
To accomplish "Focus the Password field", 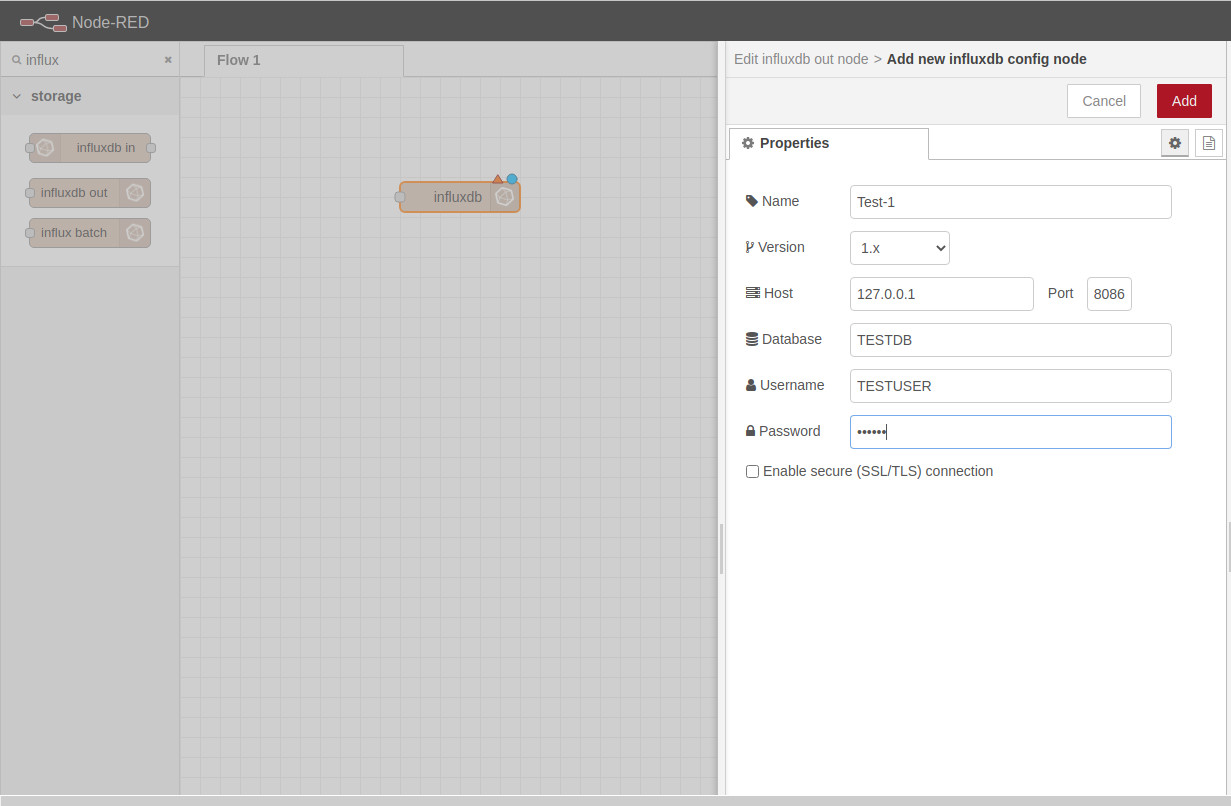I will [1010, 432].
